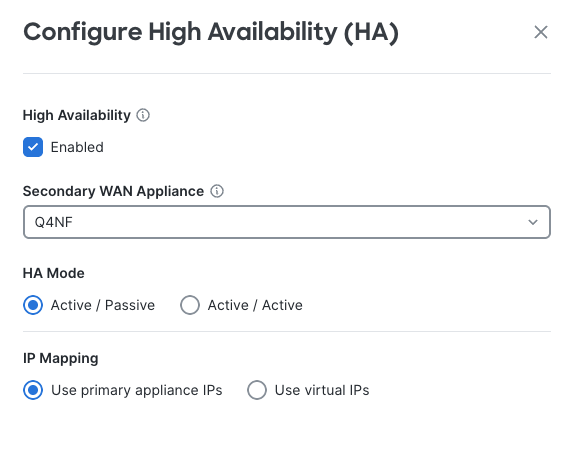Viewport: 573px width, 452px height.
Task: Close the Configure High Availability dialog
Action: (x=540, y=32)
